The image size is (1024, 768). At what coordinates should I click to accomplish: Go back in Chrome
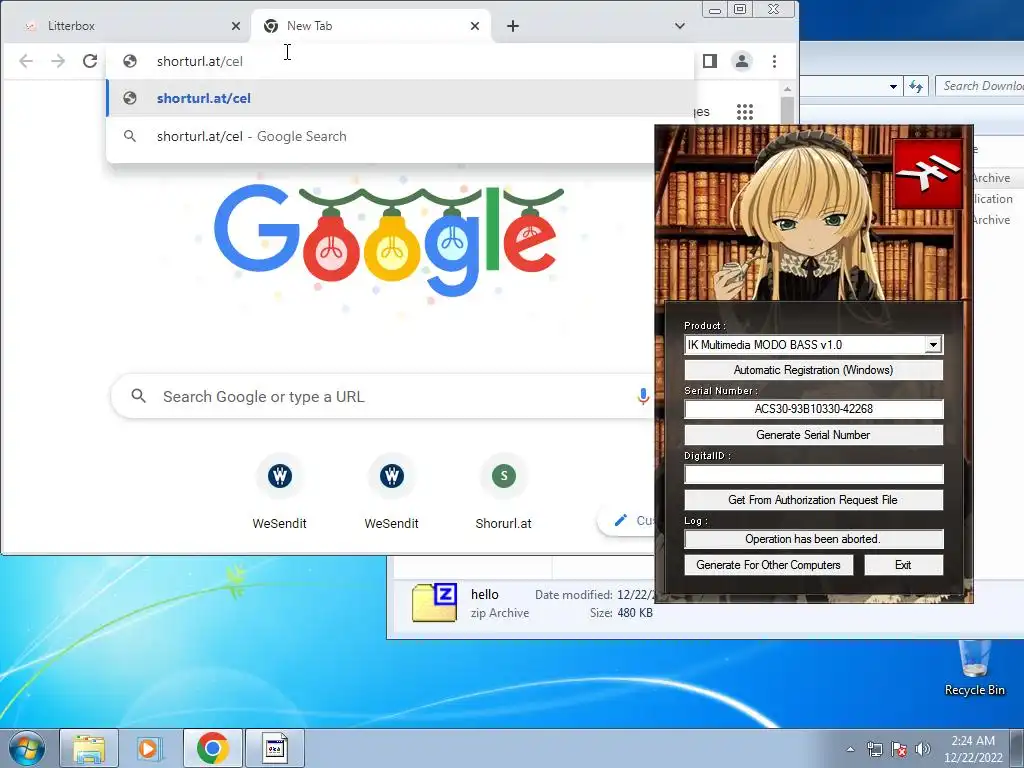click(x=26, y=61)
